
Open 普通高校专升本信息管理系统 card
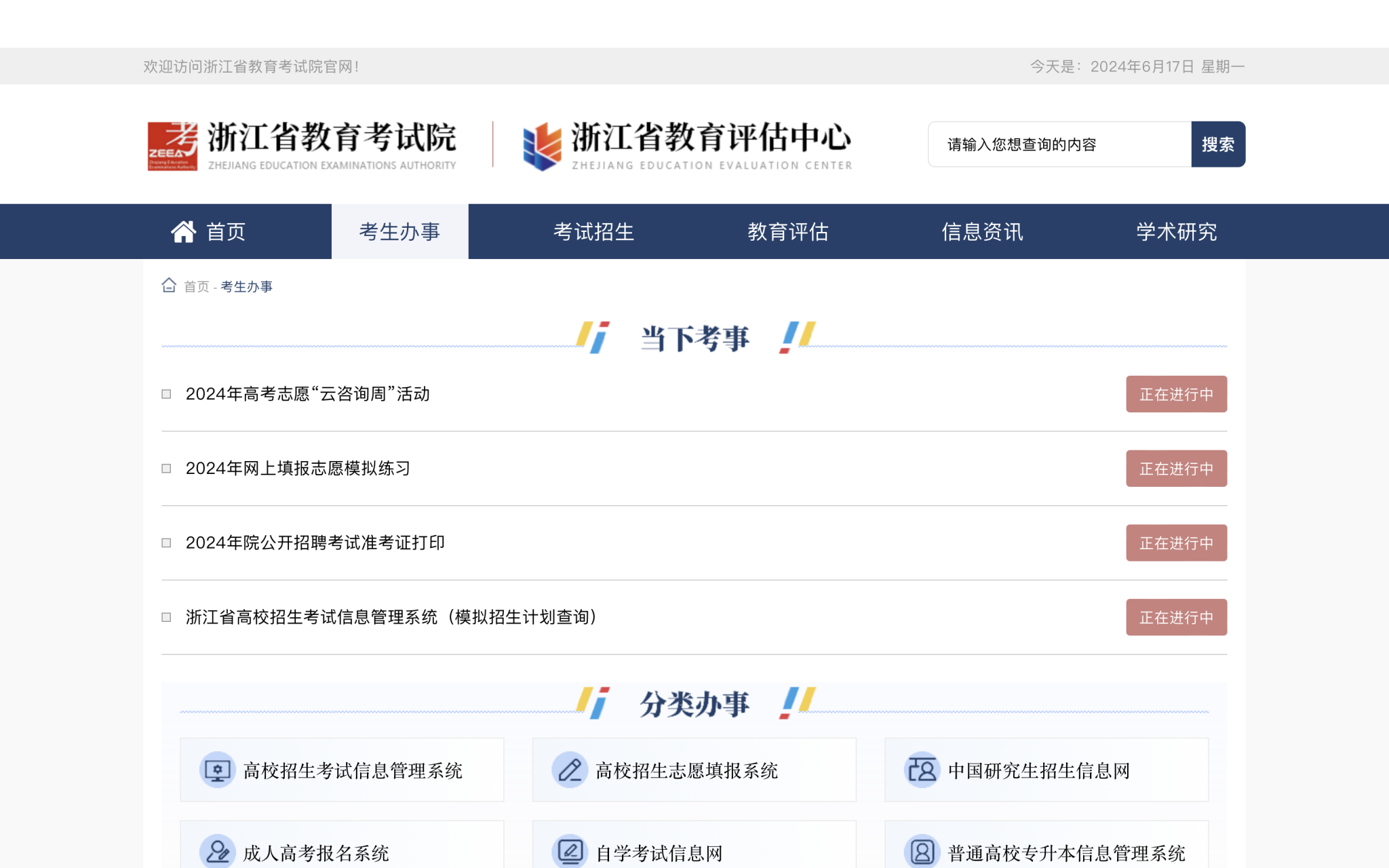[1046, 845]
